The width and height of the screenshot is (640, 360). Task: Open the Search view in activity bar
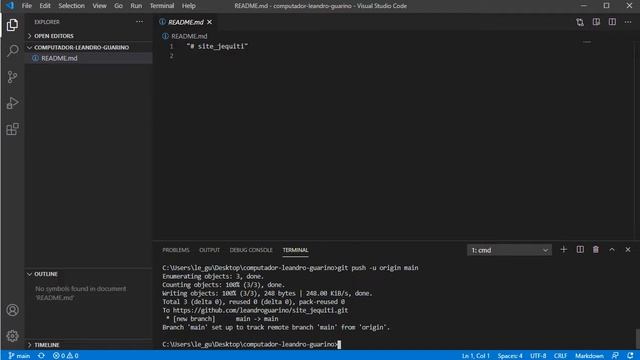point(12,51)
